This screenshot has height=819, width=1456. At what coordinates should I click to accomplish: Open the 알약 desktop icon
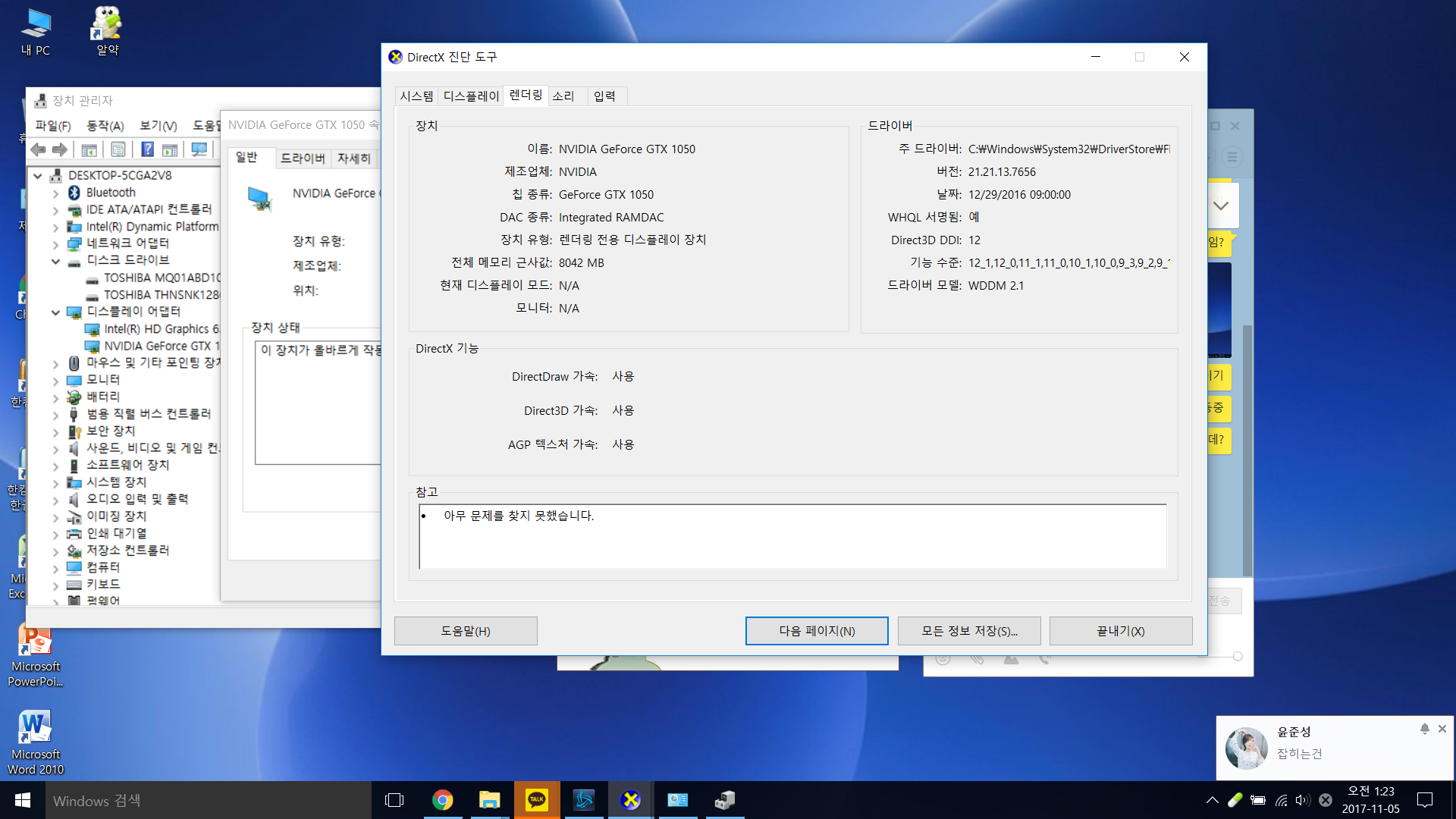[108, 30]
